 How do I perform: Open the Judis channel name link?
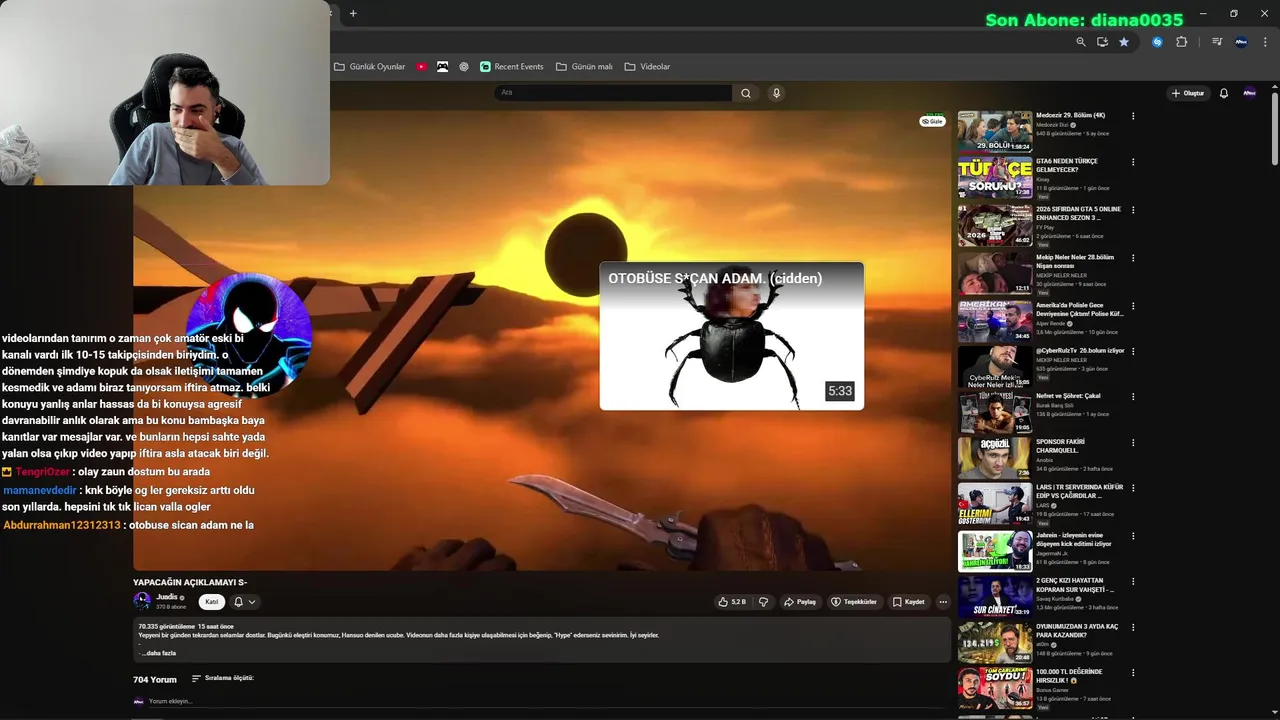pos(167,597)
